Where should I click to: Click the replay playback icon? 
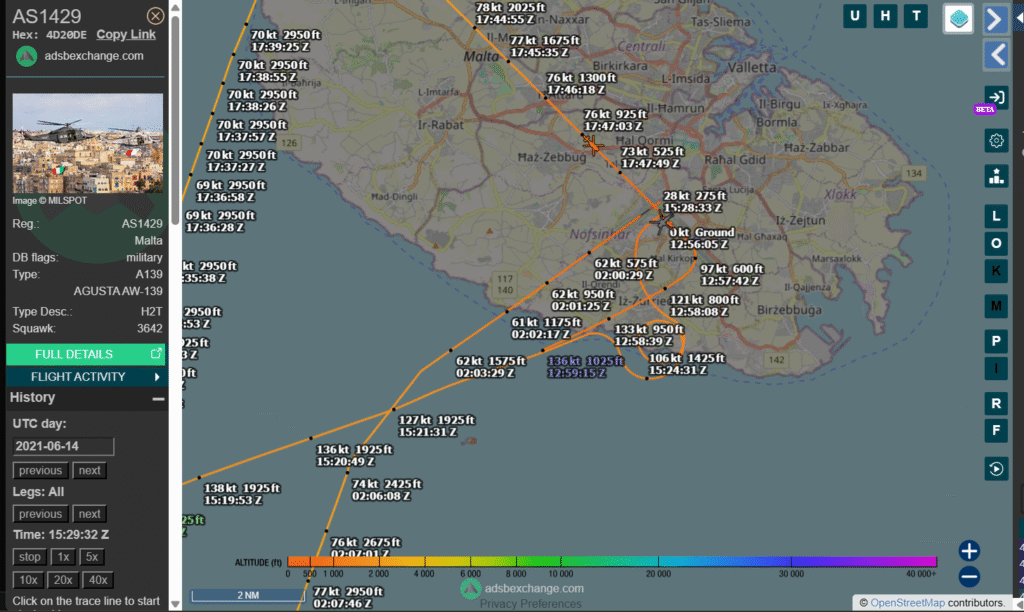[x=996, y=468]
